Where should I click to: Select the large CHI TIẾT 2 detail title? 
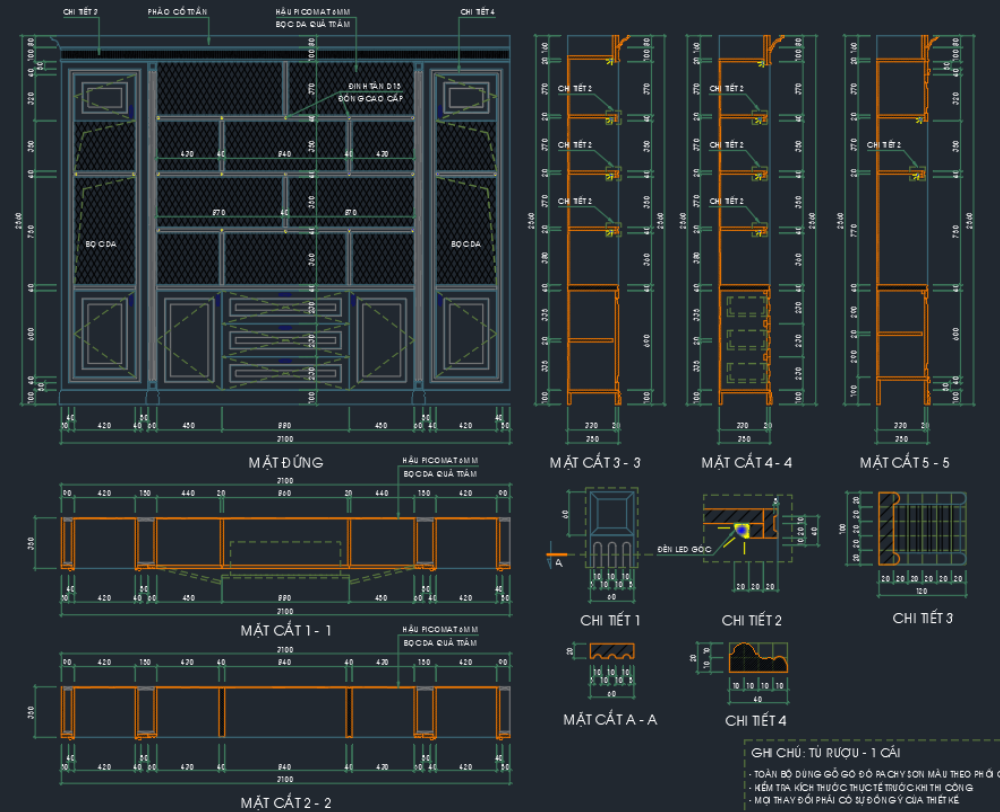coord(751,620)
